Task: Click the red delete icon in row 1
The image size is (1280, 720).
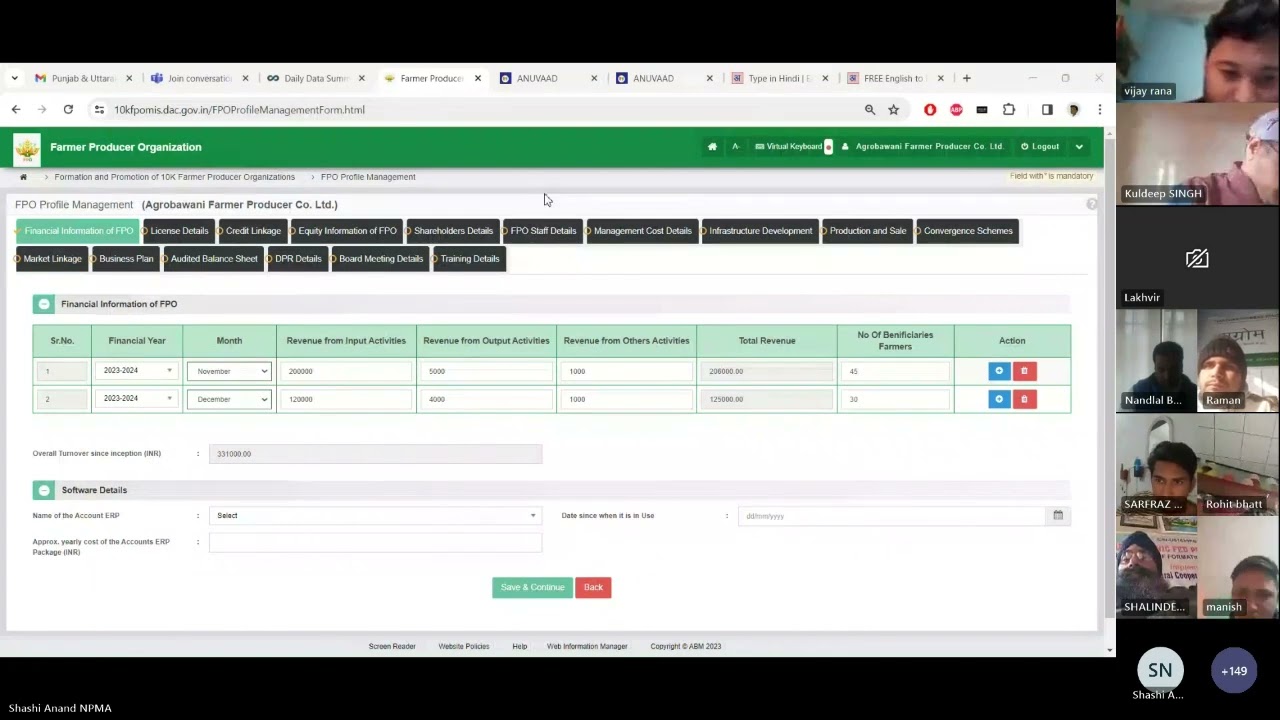Action: tap(1024, 371)
